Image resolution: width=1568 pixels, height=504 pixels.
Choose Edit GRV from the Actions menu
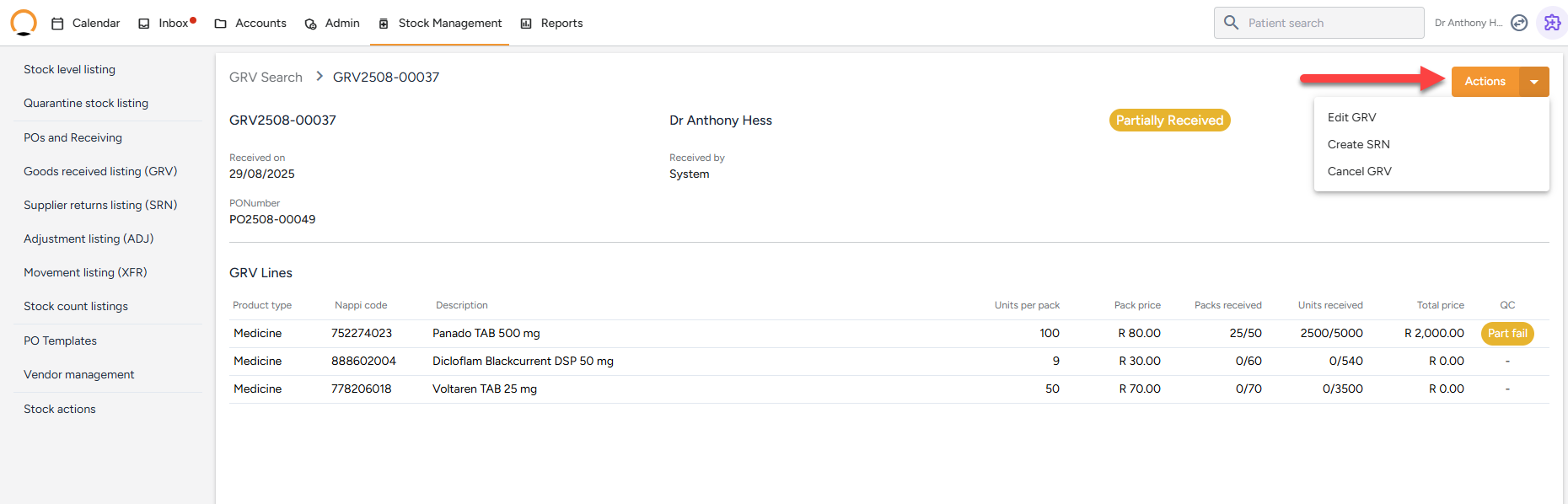[1351, 117]
